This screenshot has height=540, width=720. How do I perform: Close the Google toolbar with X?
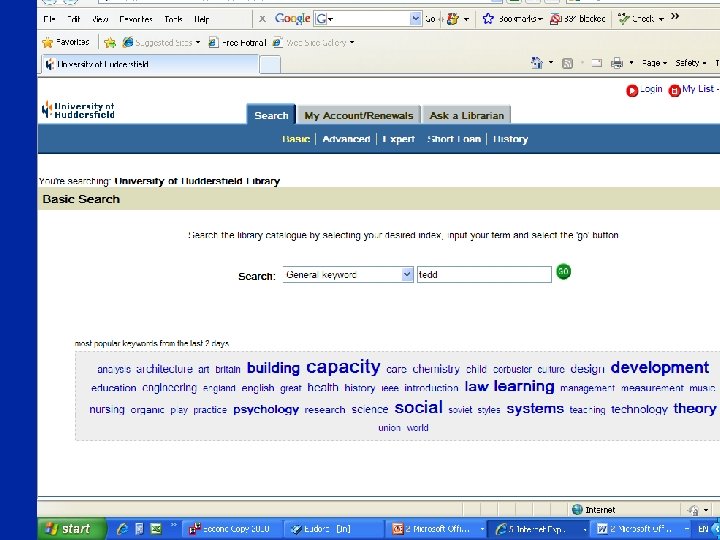coord(262,19)
